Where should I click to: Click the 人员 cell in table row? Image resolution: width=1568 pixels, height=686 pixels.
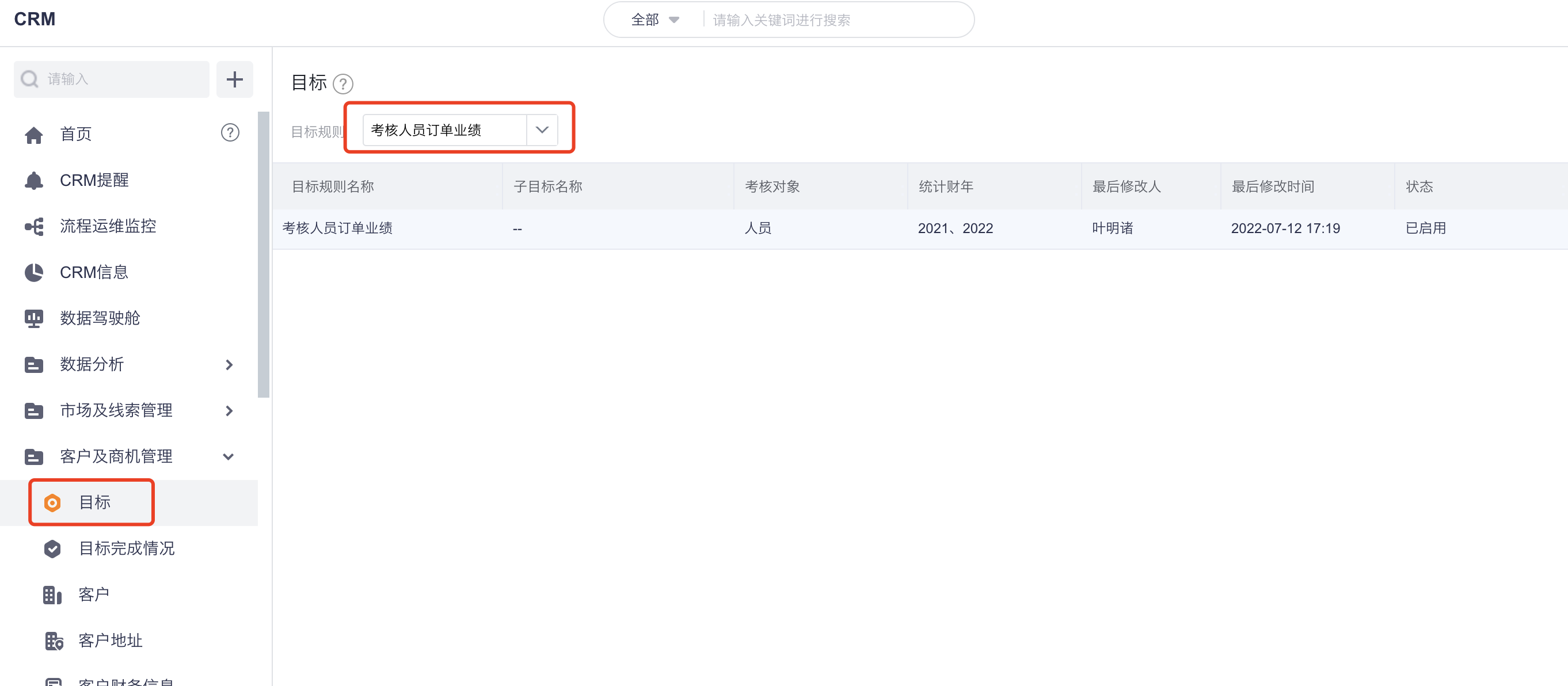point(759,228)
